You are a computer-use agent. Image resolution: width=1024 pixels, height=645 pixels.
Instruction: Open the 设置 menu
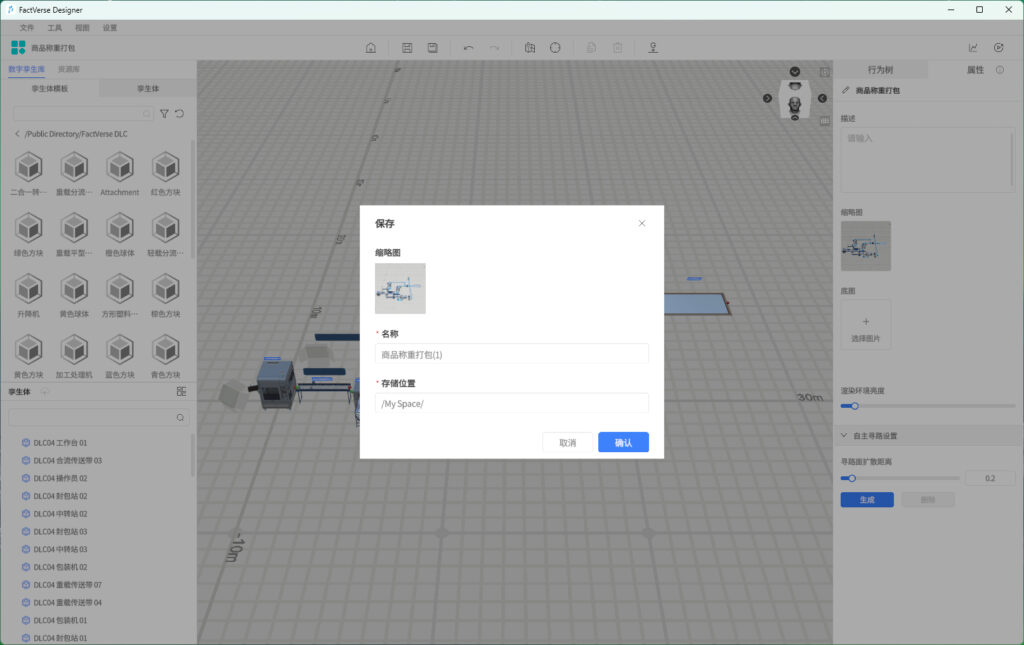point(110,28)
